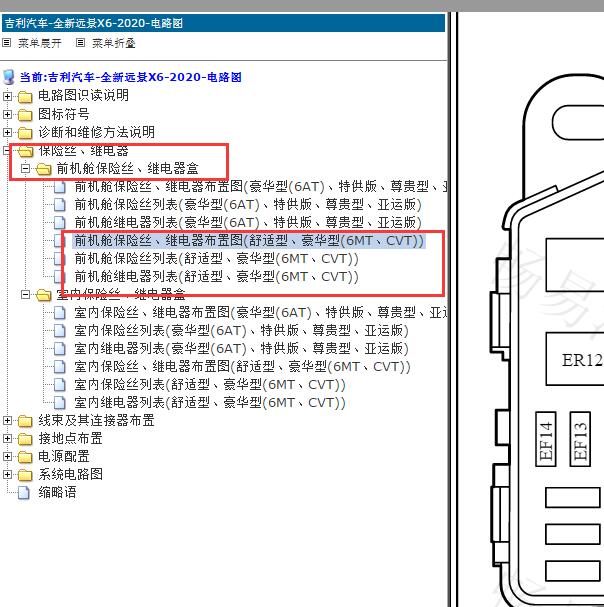Open 室内继电器列表(豪华型(6AT) page
The image size is (604, 607).
pyautogui.click(x=242, y=348)
